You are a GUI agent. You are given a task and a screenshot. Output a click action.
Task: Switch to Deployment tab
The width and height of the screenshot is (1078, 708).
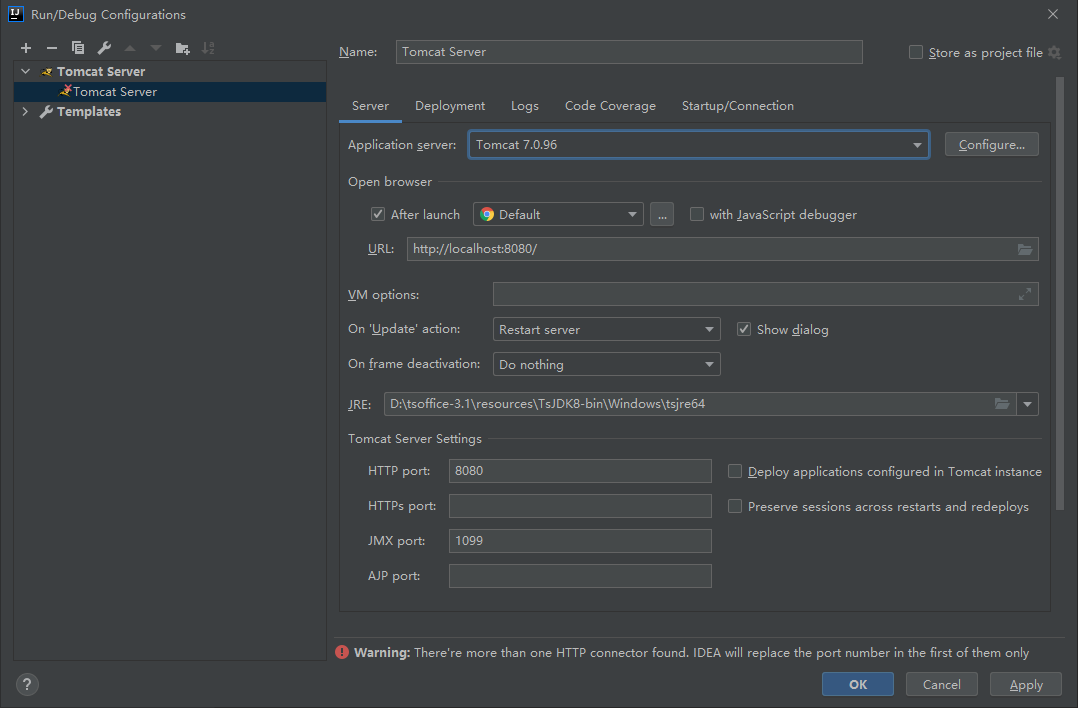tap(450, 106)
